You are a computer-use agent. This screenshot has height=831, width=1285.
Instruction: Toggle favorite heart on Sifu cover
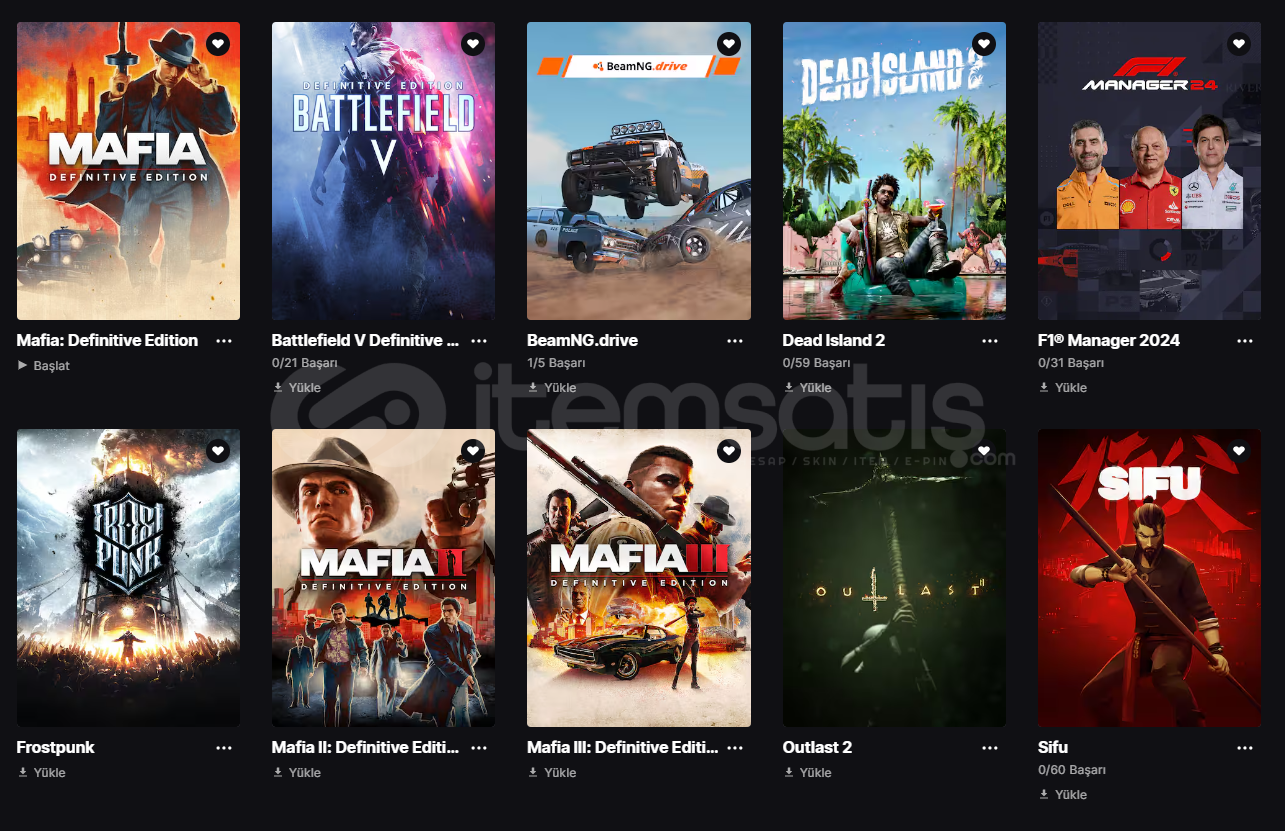click(1239, 451)
